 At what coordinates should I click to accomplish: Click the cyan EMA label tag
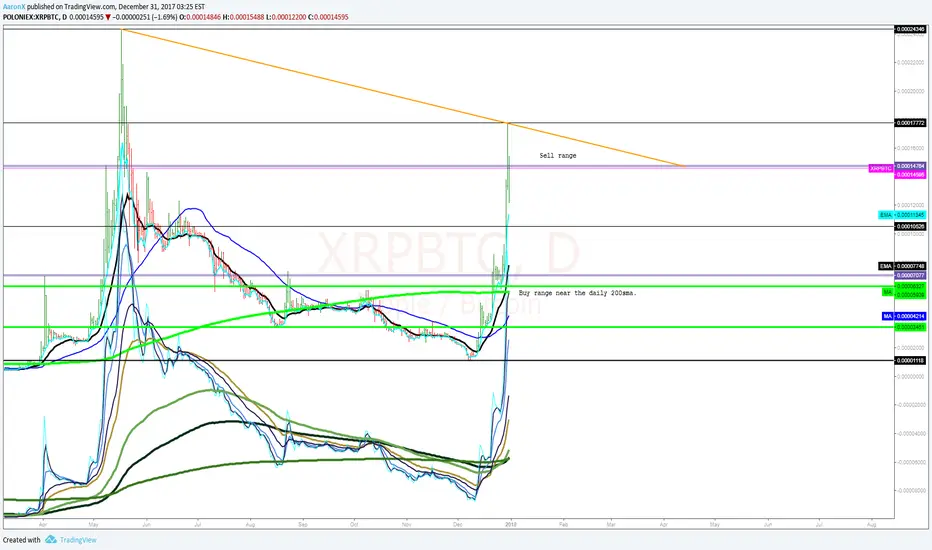coord(886,215)
